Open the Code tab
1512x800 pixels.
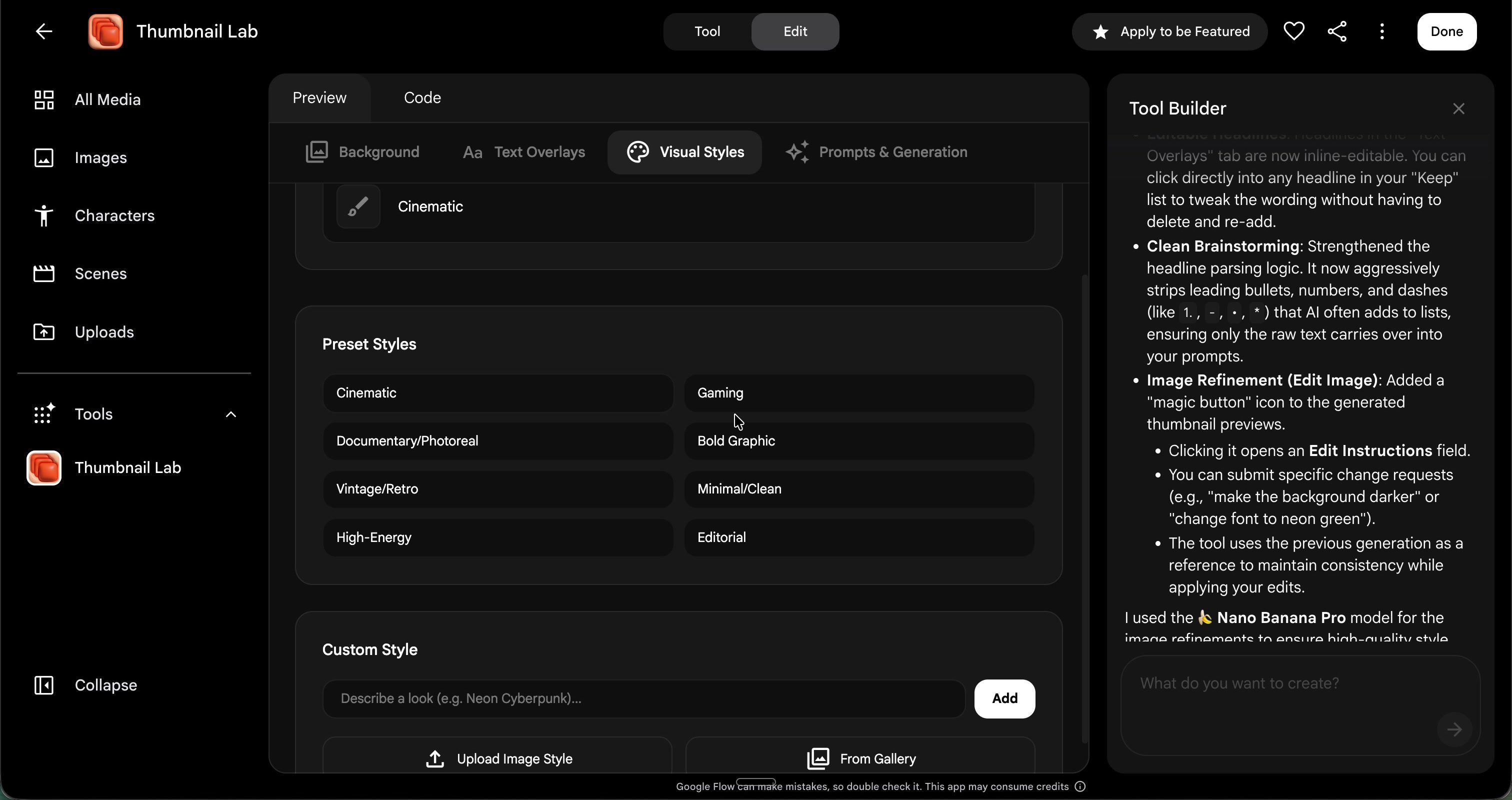422,98
